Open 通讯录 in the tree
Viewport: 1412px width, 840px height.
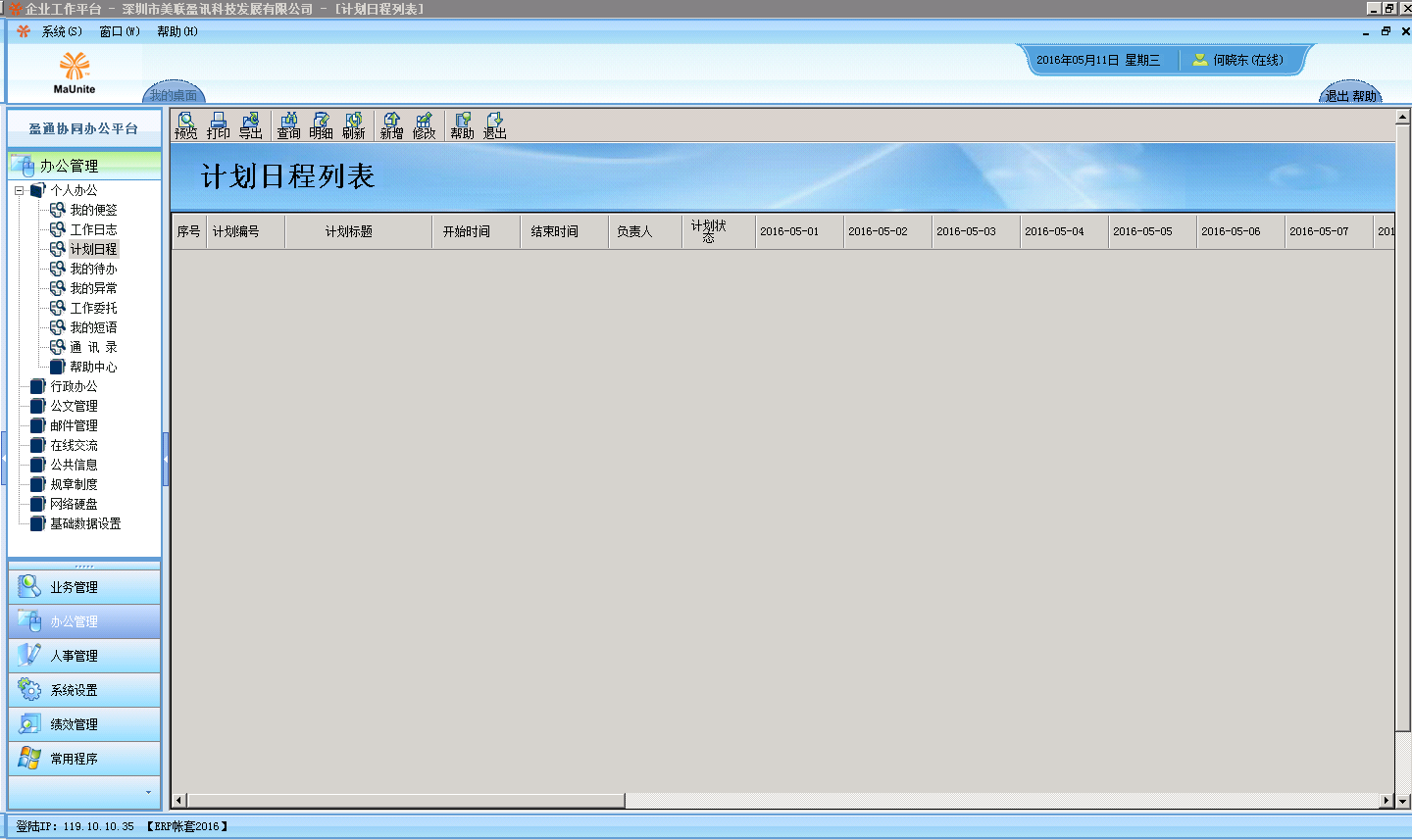[93, 347]
